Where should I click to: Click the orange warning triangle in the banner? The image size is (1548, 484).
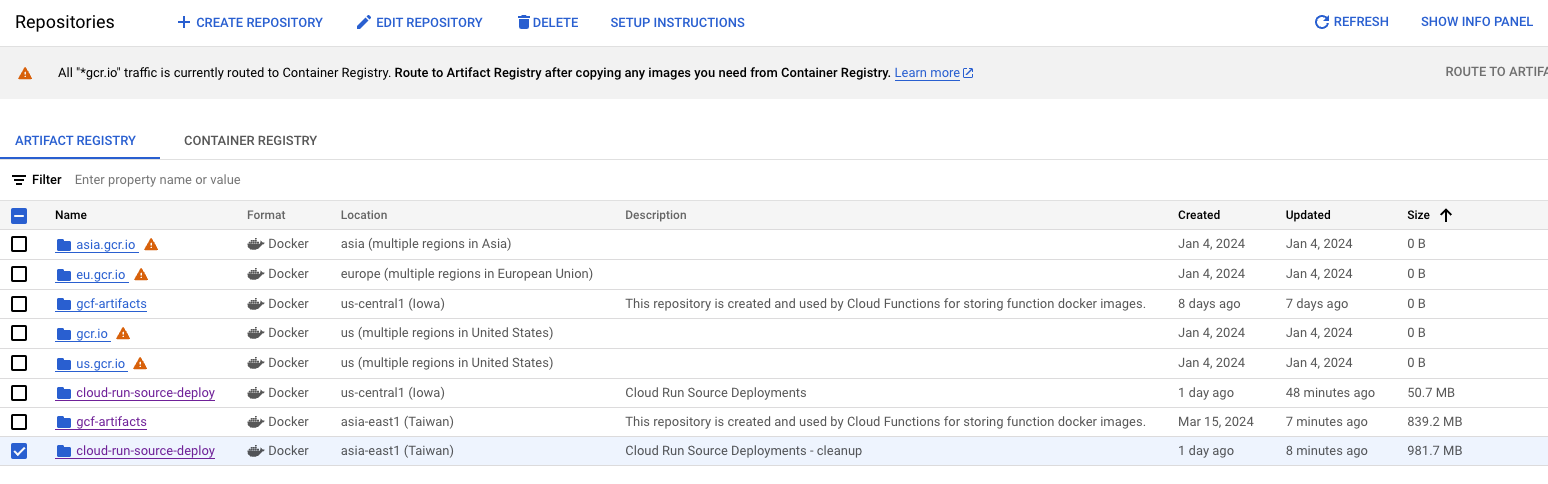25,73
